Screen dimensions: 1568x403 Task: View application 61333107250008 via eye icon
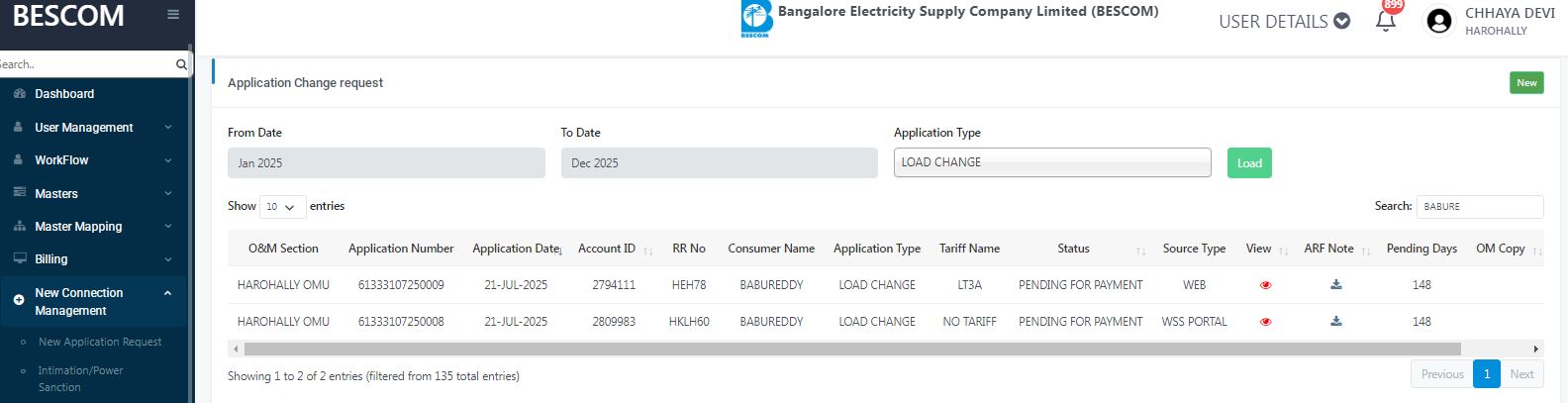pos(1265,322)
